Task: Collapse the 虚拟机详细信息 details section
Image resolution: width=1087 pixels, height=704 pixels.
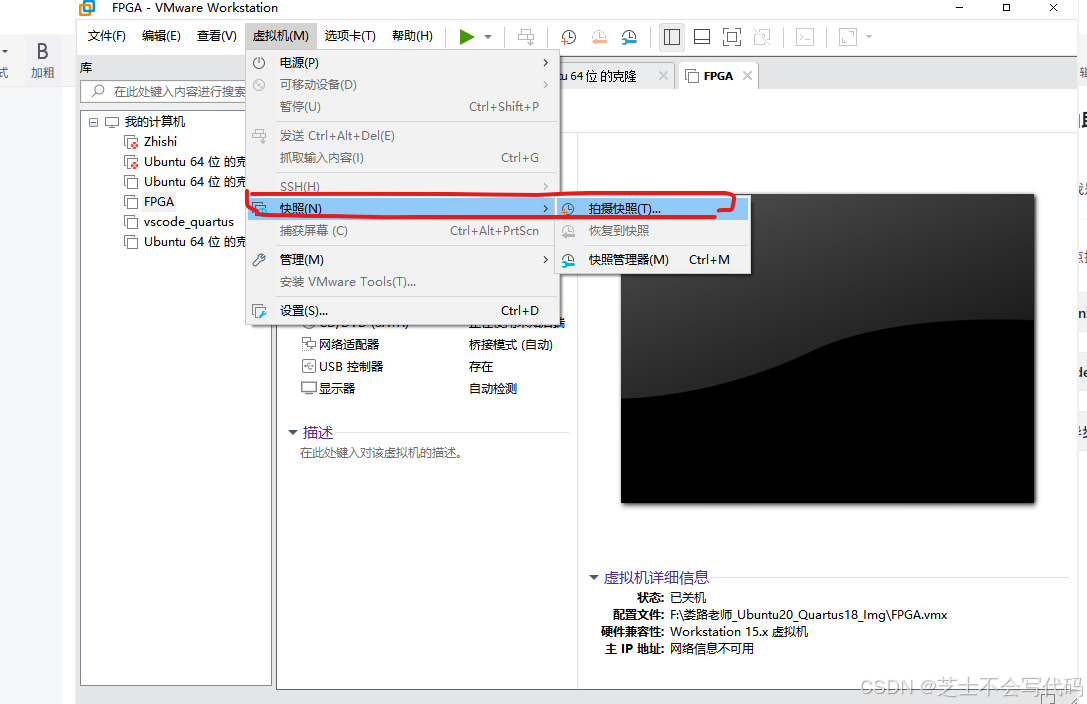Action: (x=593, y=577)
